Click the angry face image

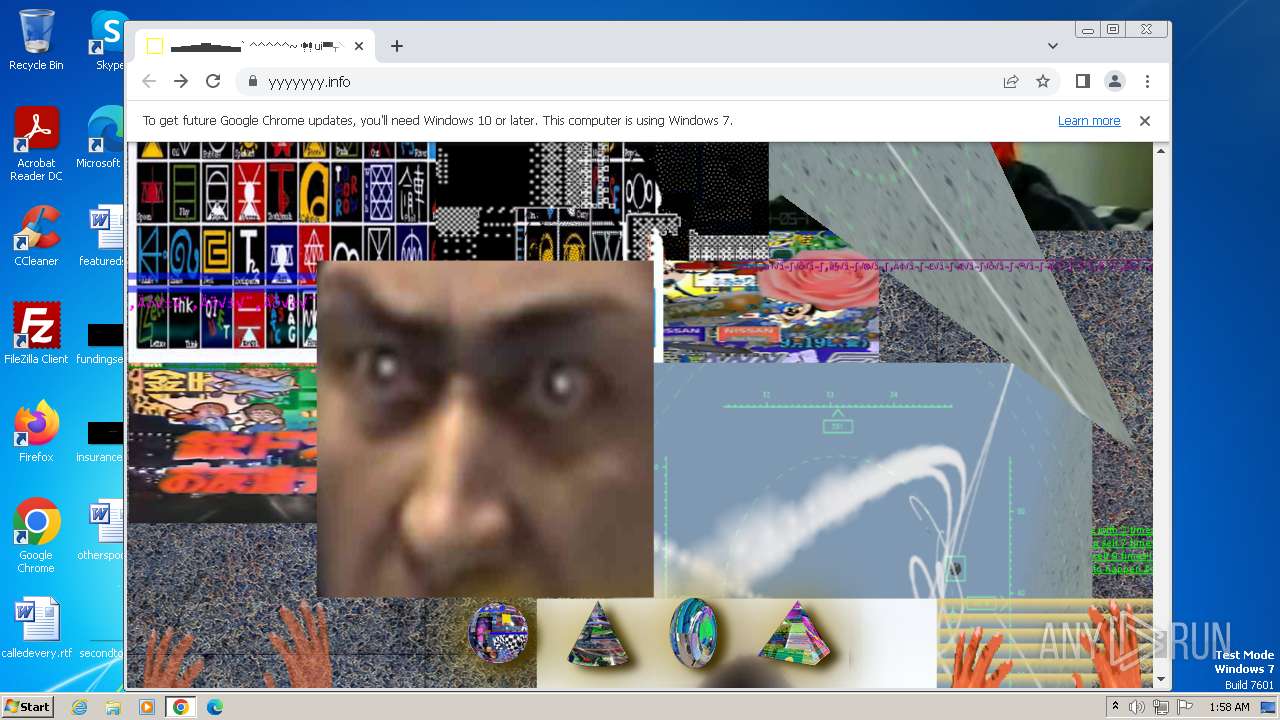pyautogui.click(x=485, y=430)
